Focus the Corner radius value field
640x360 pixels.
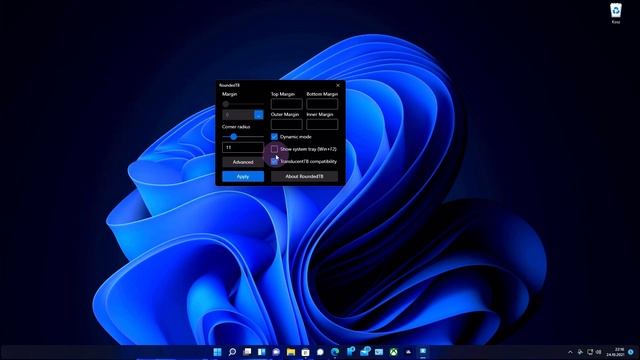pos(243,147)
